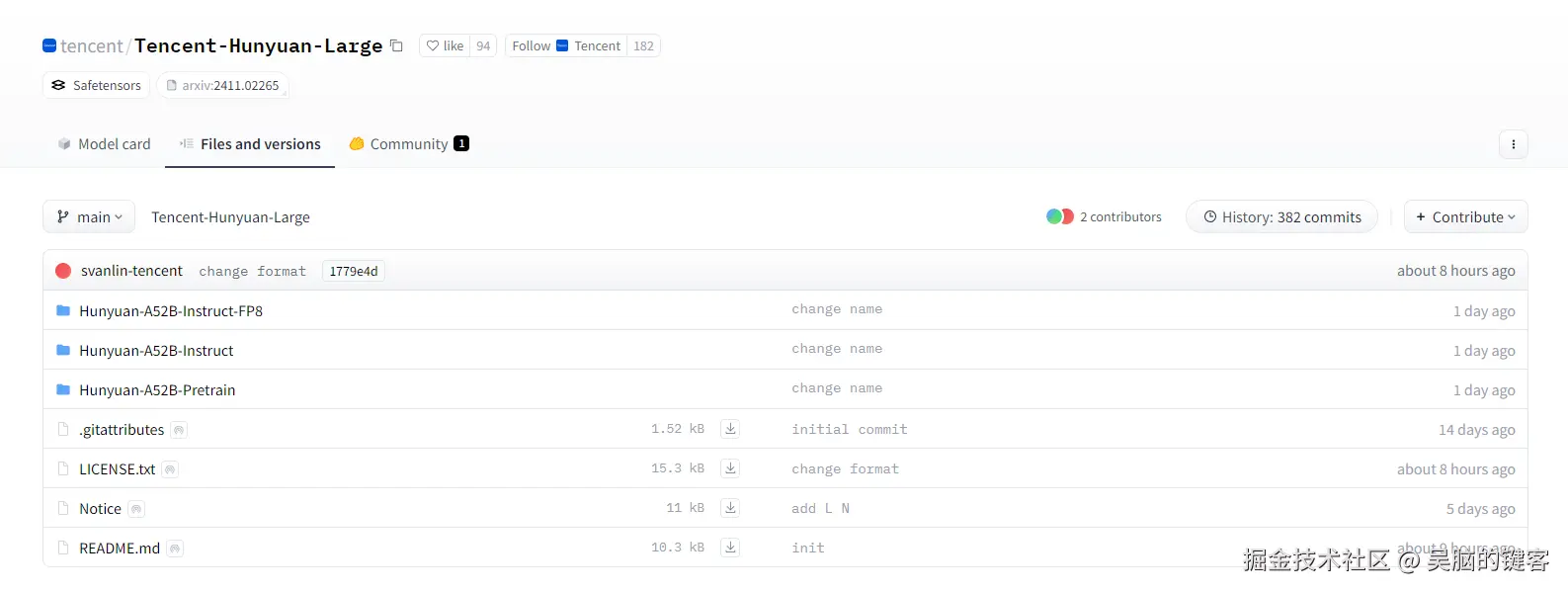View the 2 contributors avatars
Screen dimensions: 1568x592
pyautogui.click(x=1060, y=216)
